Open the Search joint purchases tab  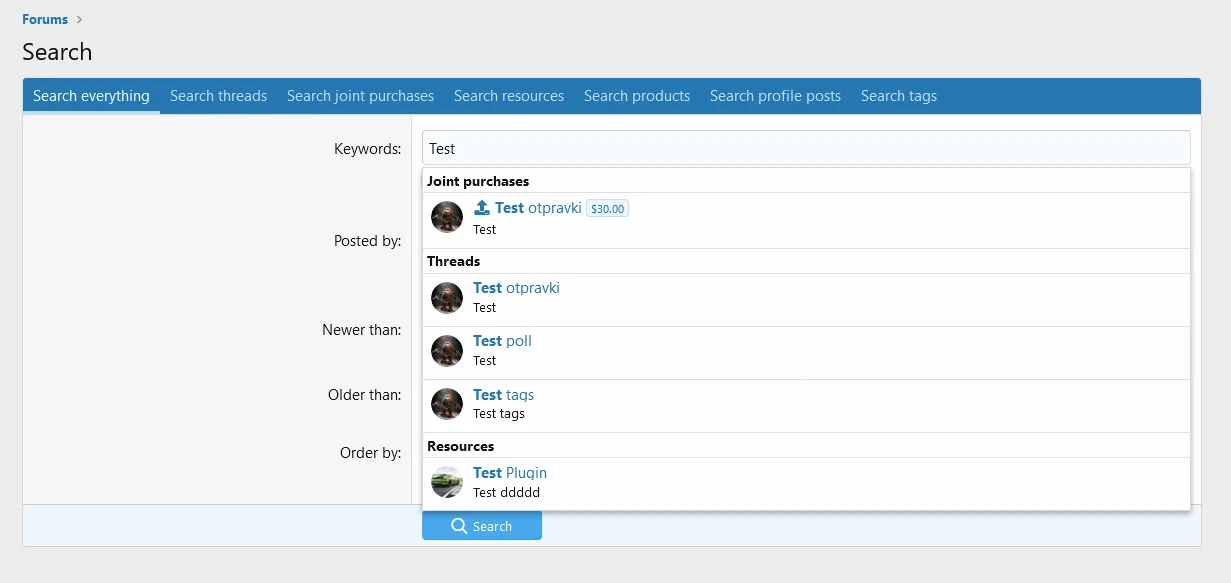pos(360,96)
